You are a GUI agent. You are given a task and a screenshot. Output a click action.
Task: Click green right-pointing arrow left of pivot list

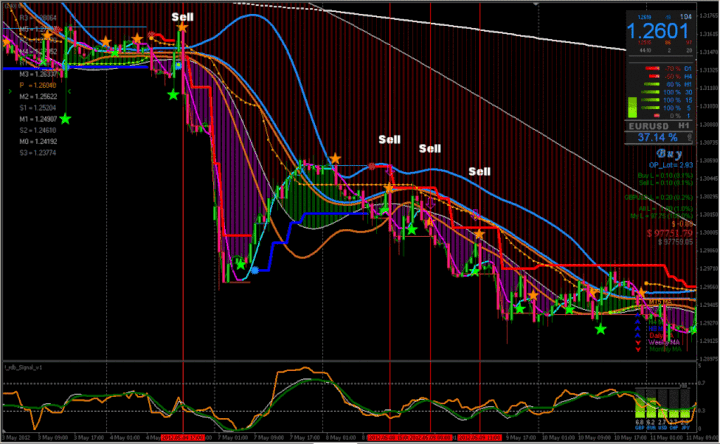click(10, 91)
